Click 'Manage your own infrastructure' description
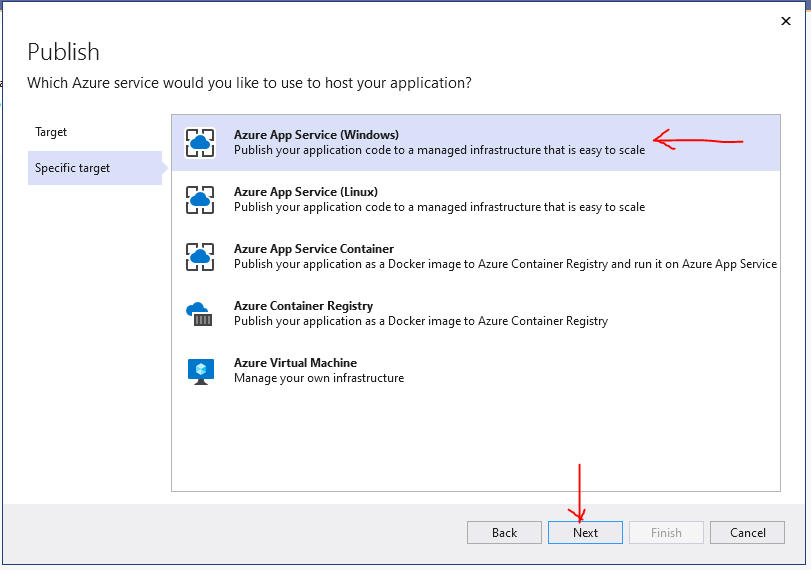Screen dimensions: 811x570 (319, 378)
